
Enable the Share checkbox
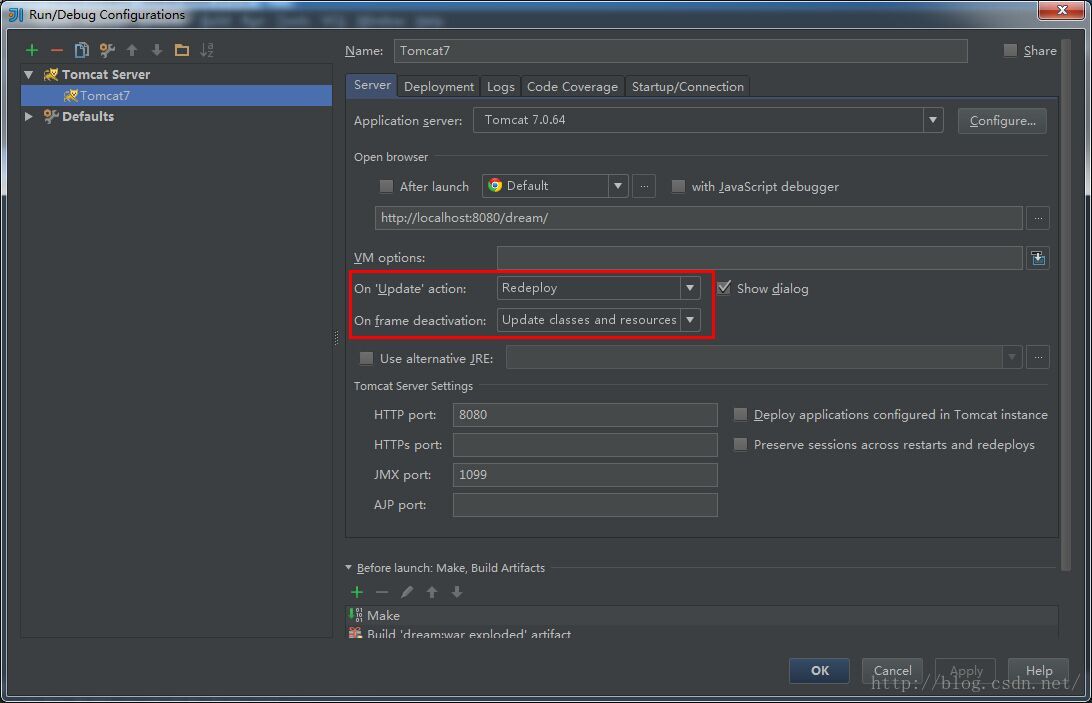[x=1010, y=50]
